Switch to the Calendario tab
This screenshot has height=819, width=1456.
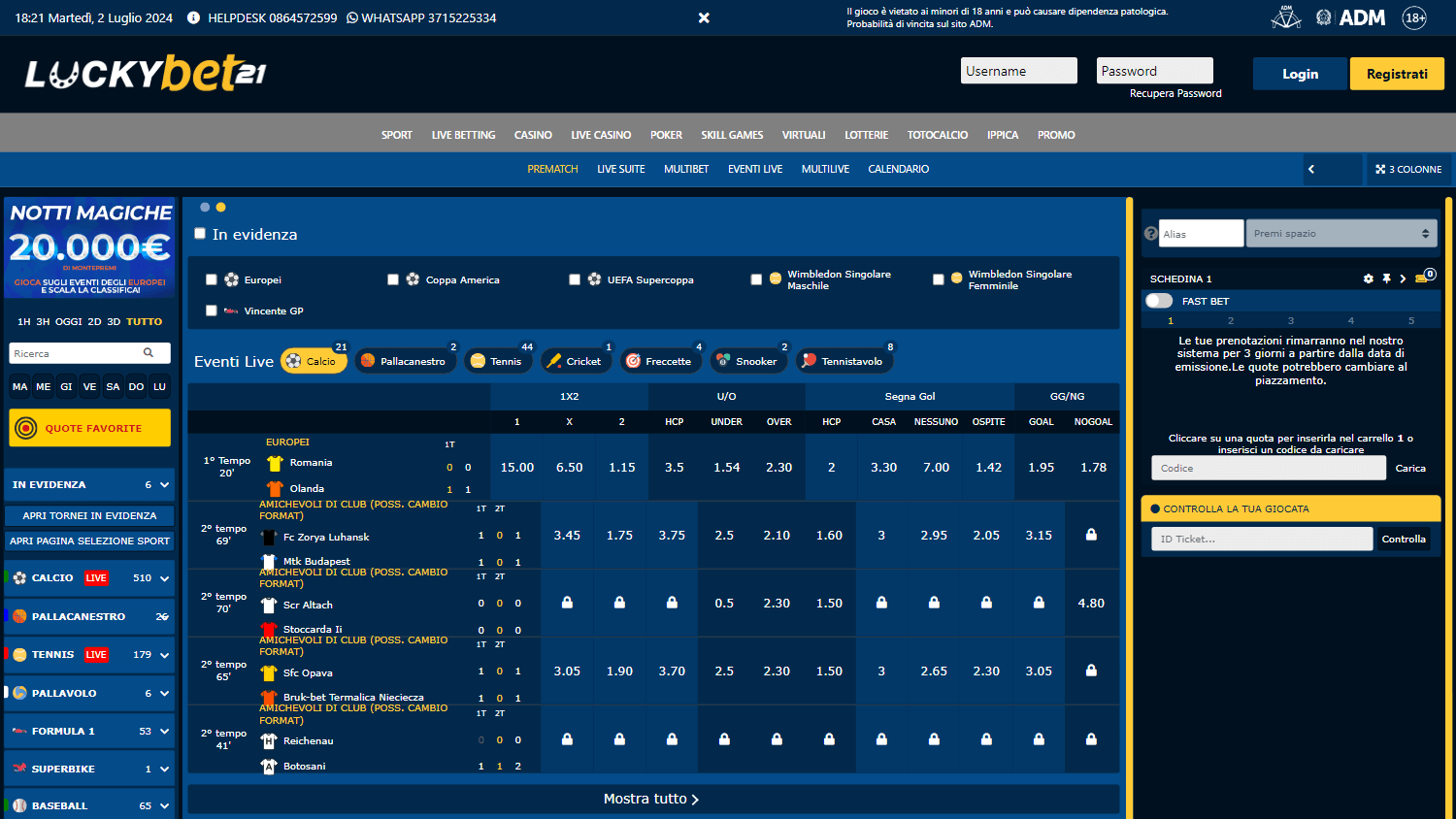(x=899, y=169)
